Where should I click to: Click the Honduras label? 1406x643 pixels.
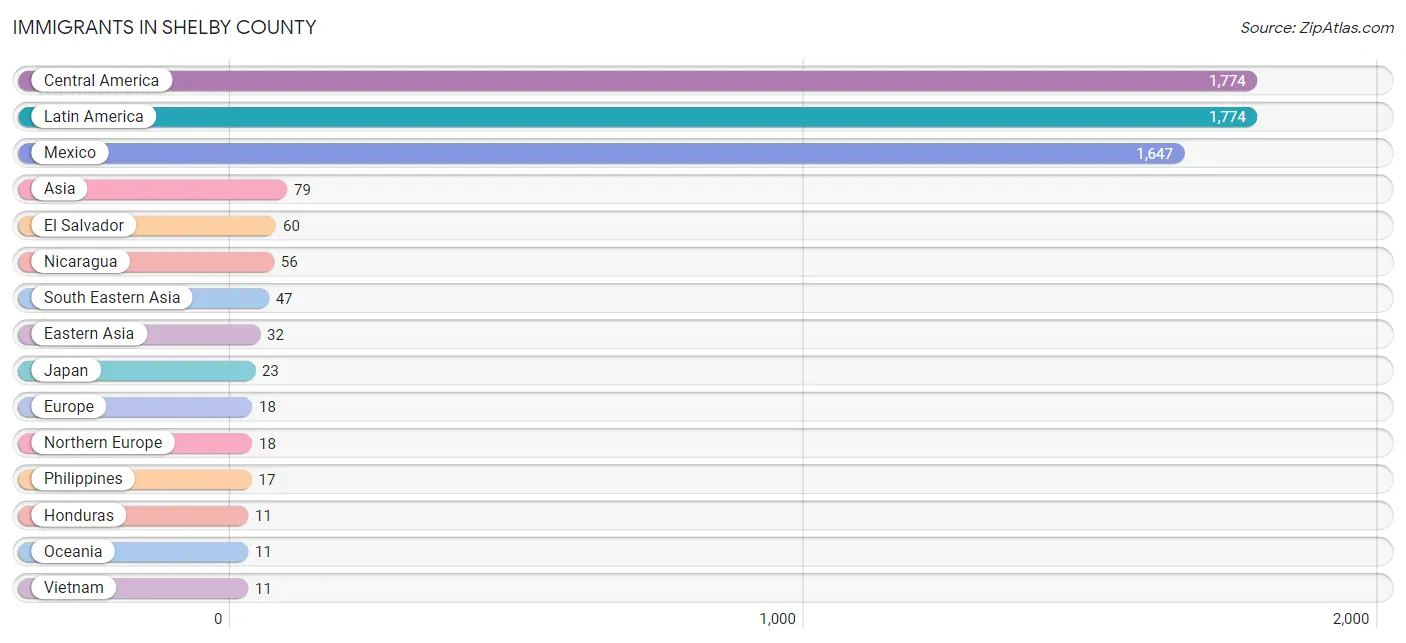pos(79,516)
